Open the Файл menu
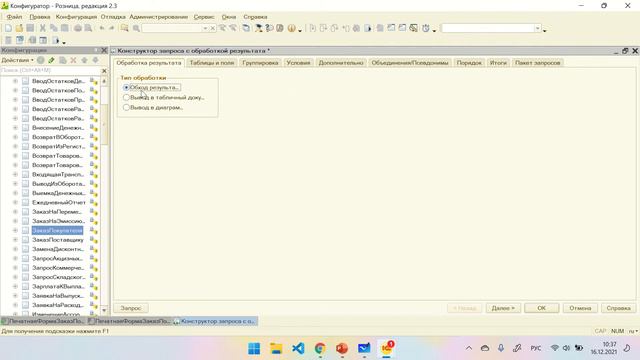 pos(14,17)
